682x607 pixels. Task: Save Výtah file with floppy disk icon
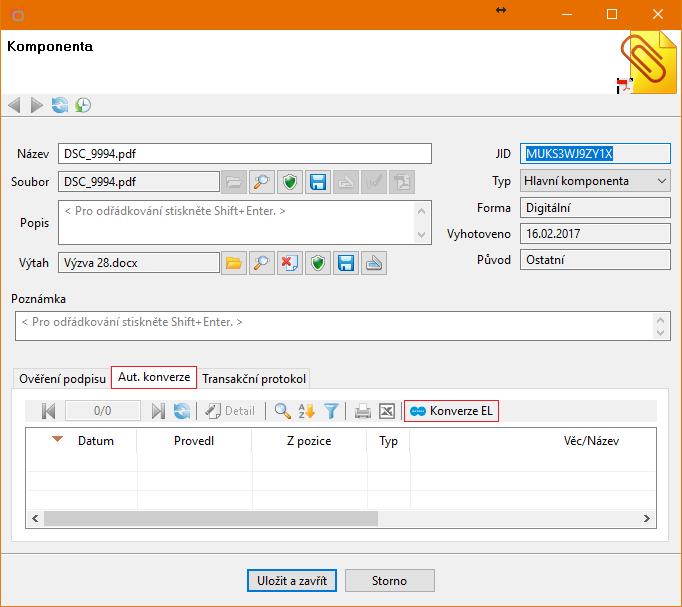pos(346,263)
